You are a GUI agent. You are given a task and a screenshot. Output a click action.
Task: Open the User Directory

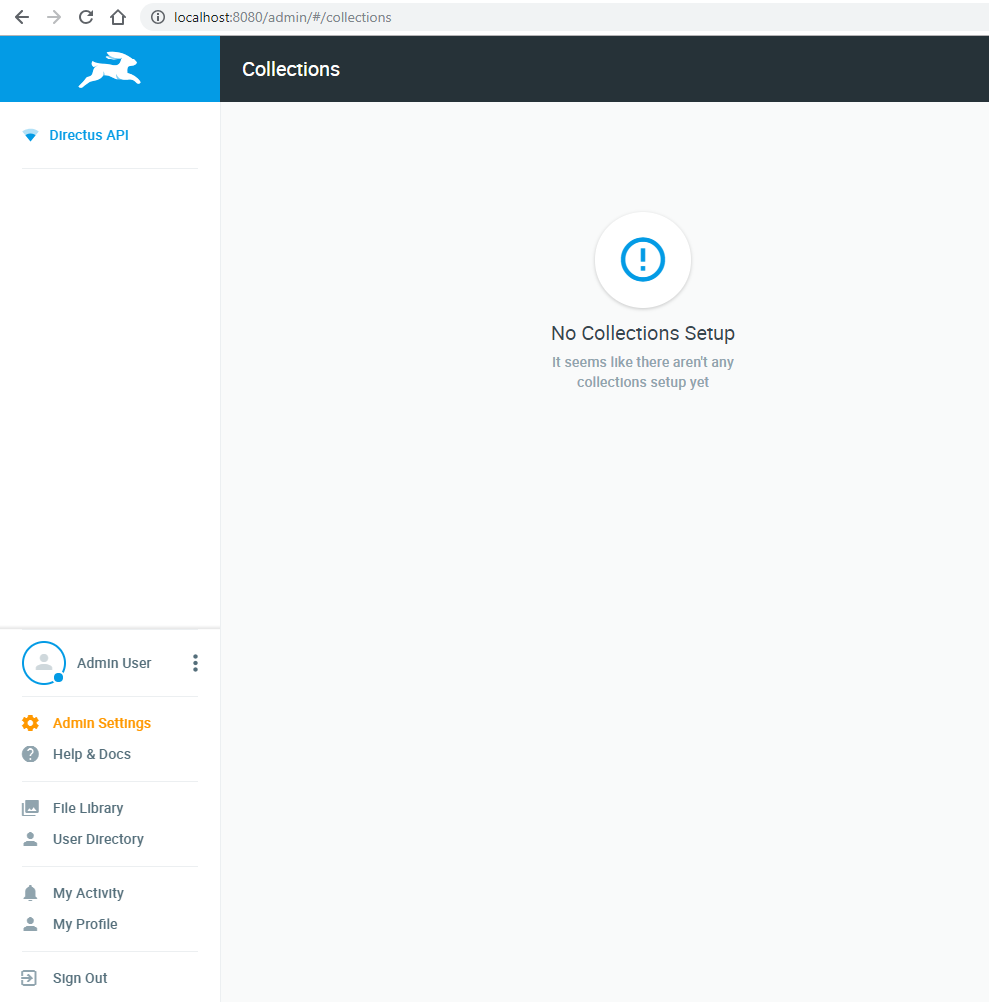pyautogui.click(x=98, y=839)
